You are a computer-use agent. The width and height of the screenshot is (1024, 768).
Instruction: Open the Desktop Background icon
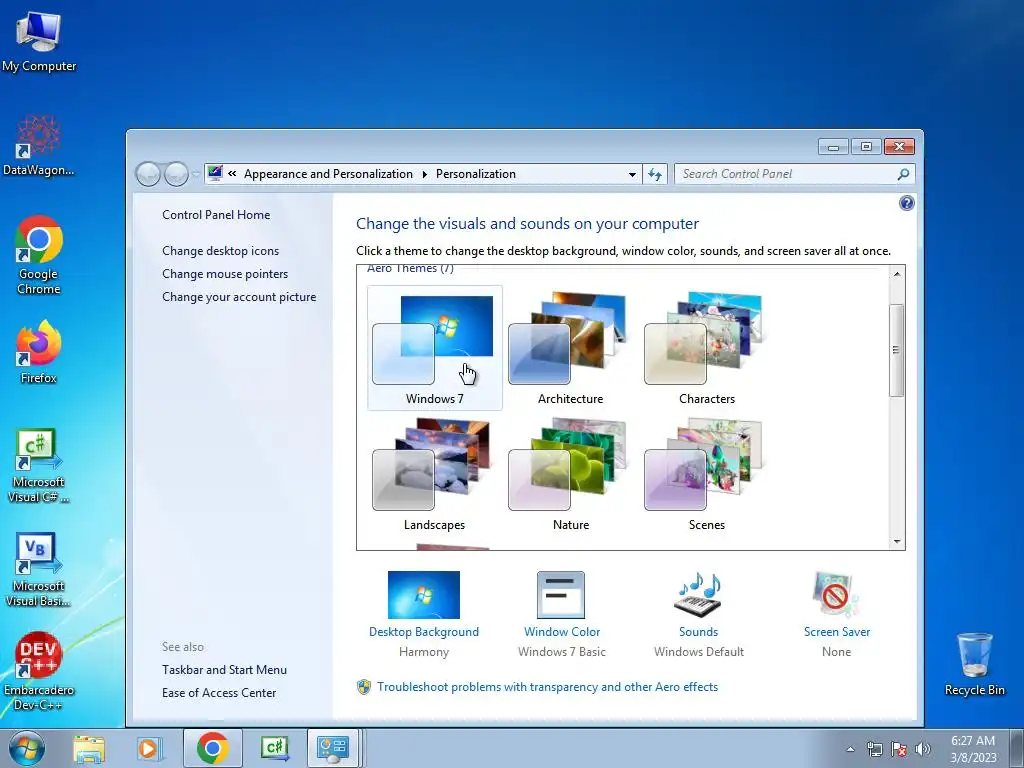click(x=424, y=595)
